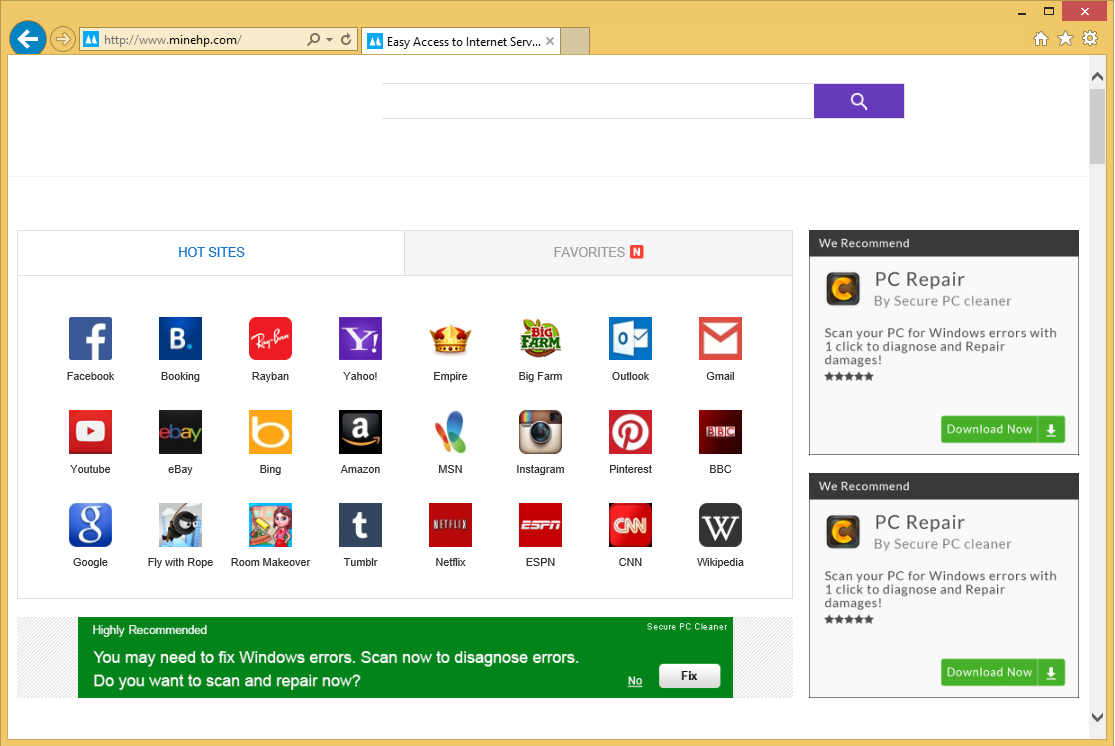1115x746 pixels.
Task: Open the Facebook shortcut icon
Action: tap(90, 339)
